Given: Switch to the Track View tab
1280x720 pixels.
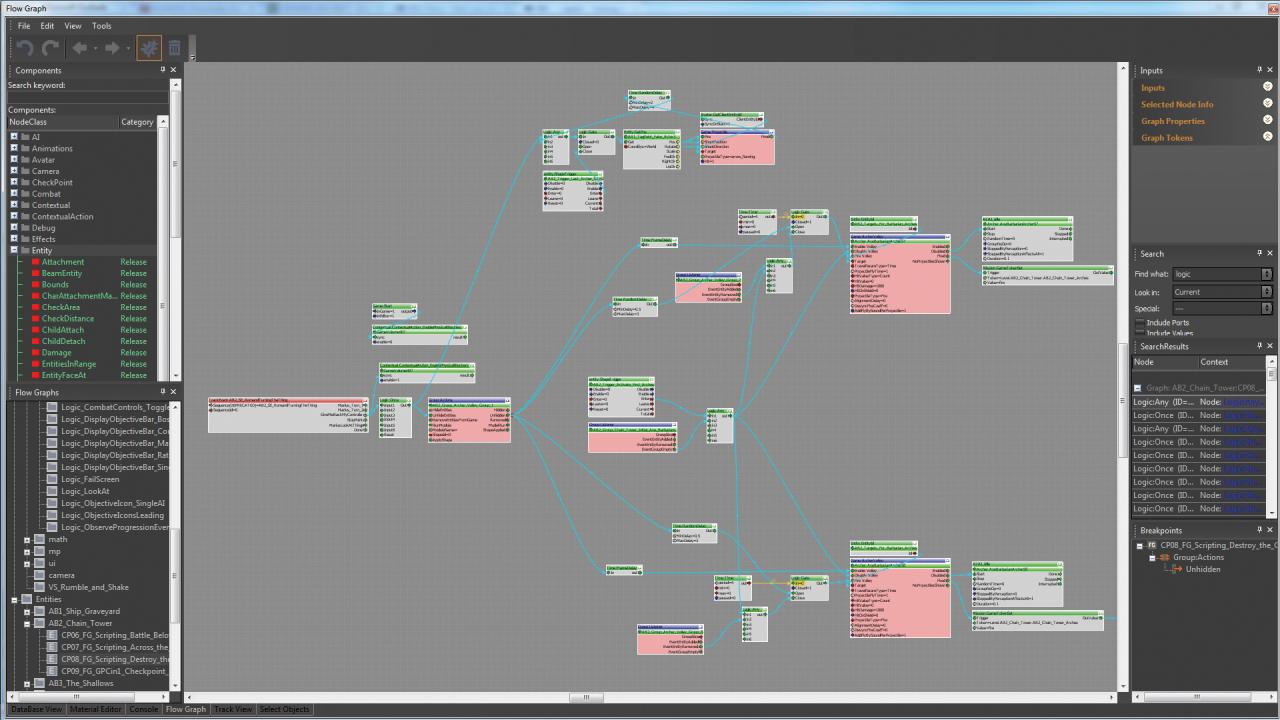Looking at the screenshot, I should [x=233, y=709].
